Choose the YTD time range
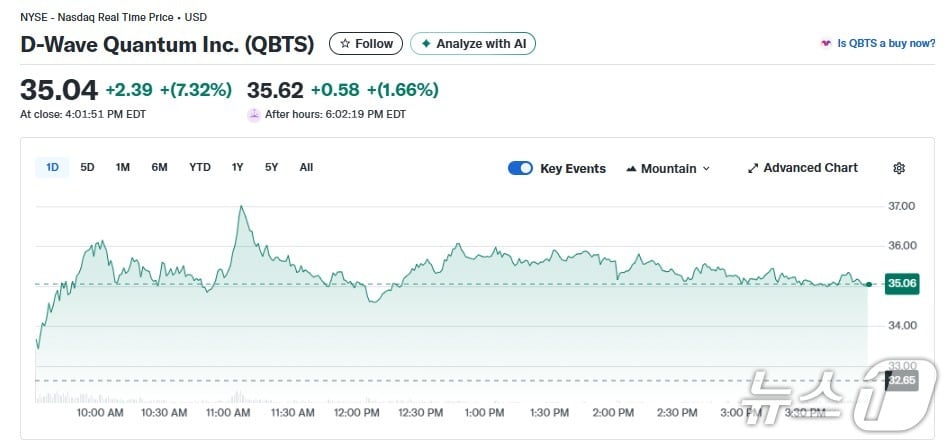 [x=200, y=167]
